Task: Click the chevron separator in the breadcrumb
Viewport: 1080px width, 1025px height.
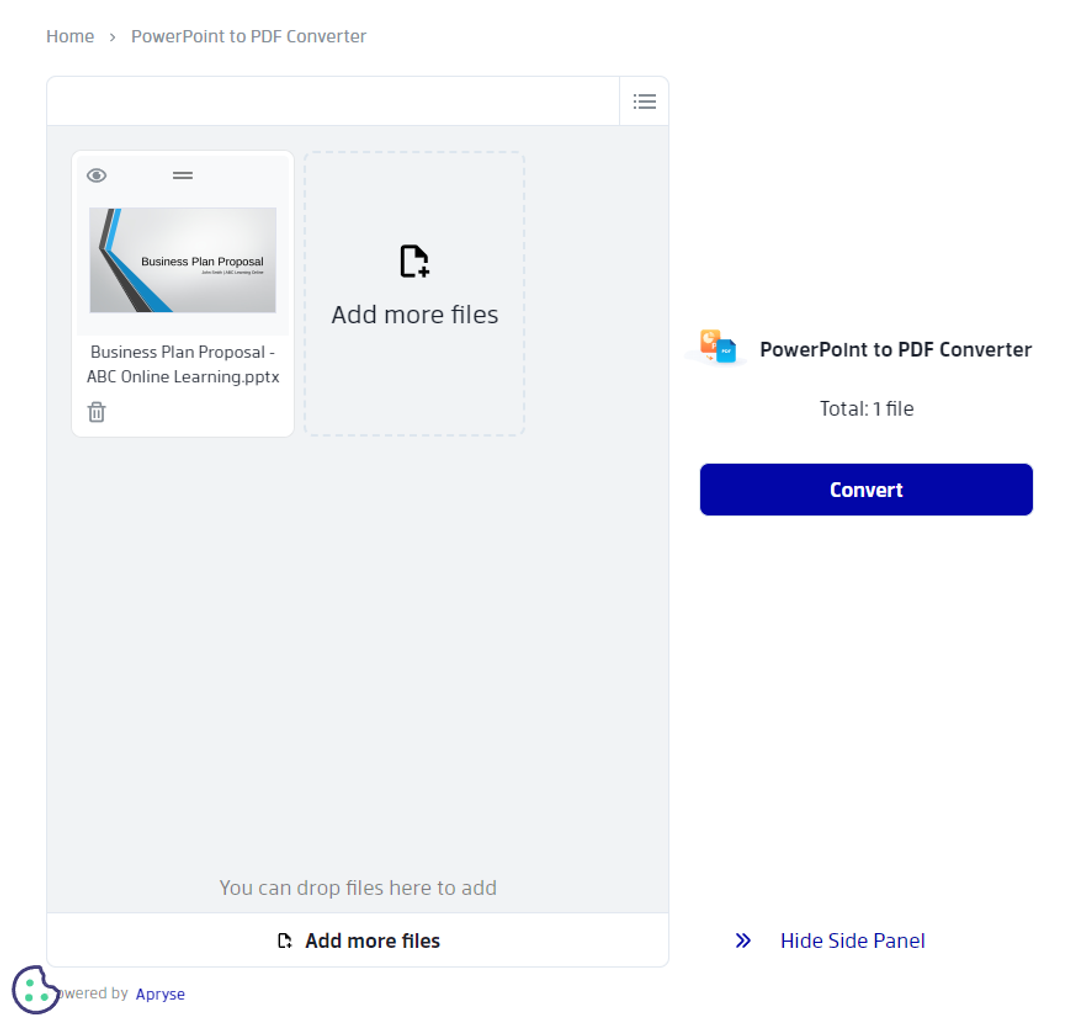Action: 113,36
